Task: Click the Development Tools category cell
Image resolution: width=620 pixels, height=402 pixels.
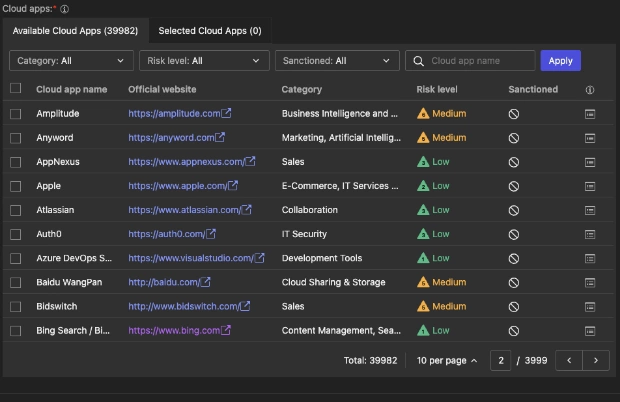Action: point(322,258)
